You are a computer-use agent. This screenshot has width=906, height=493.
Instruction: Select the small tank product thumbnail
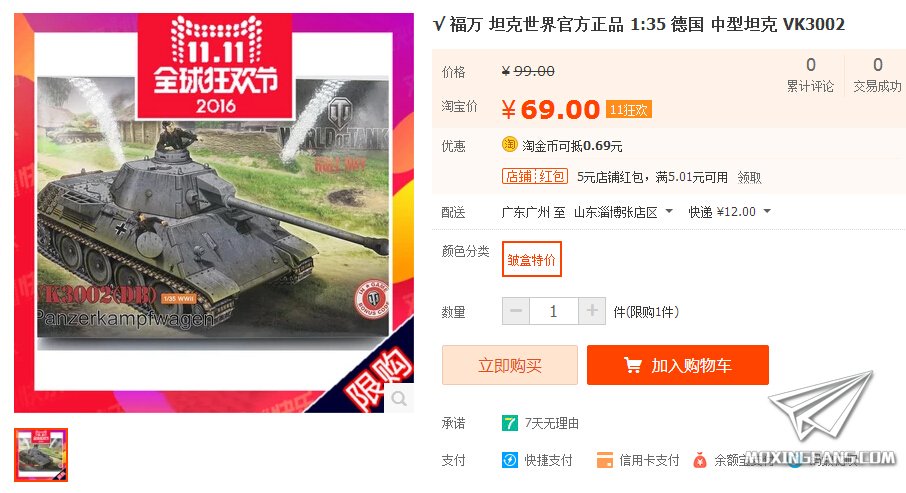click(41, 455)
